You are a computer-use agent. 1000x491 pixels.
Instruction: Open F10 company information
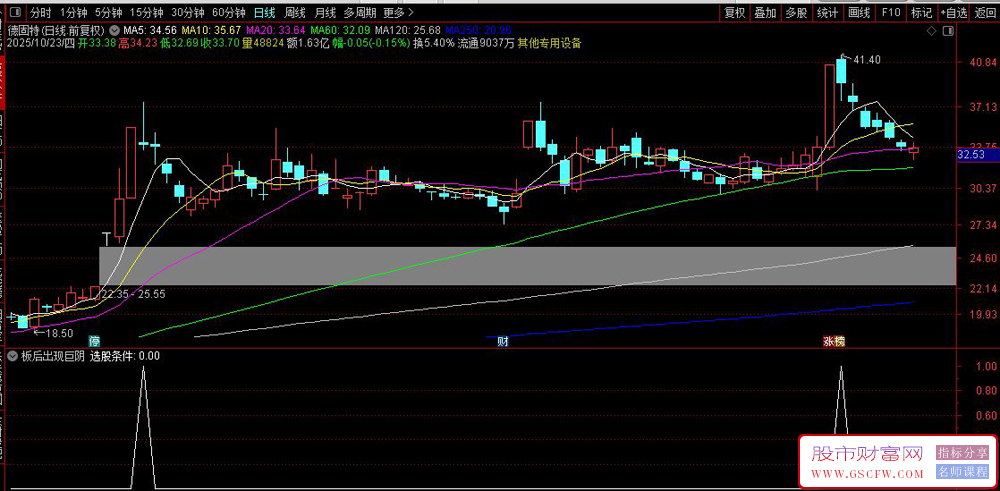[x=891, y=13]
